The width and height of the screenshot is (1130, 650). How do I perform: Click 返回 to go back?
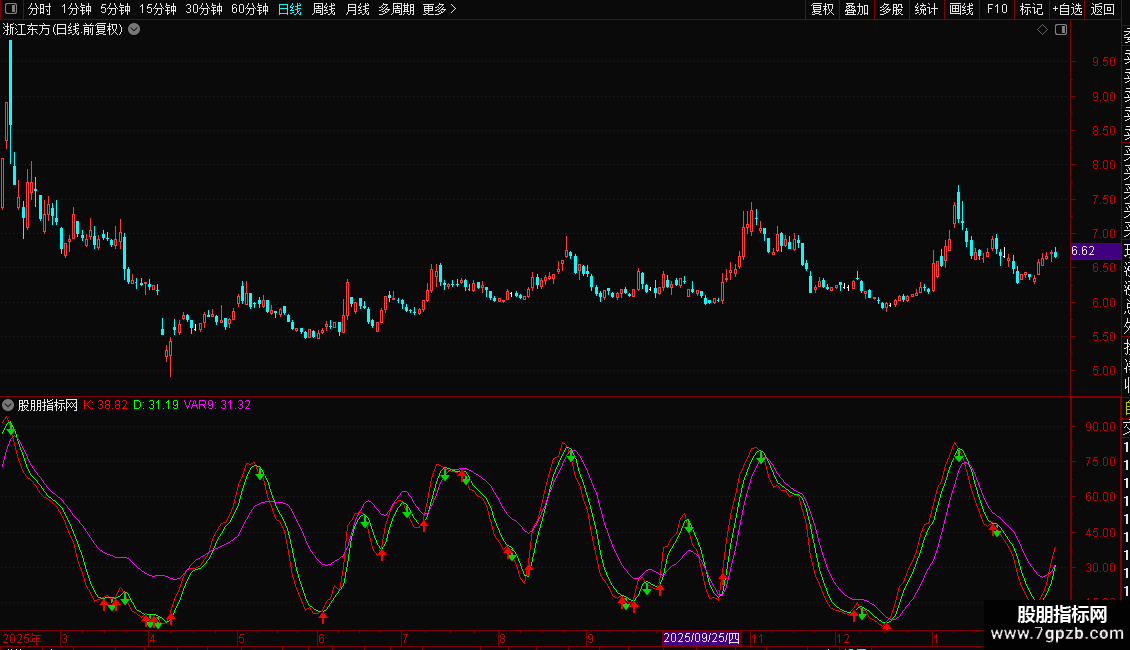[1103, 9]
